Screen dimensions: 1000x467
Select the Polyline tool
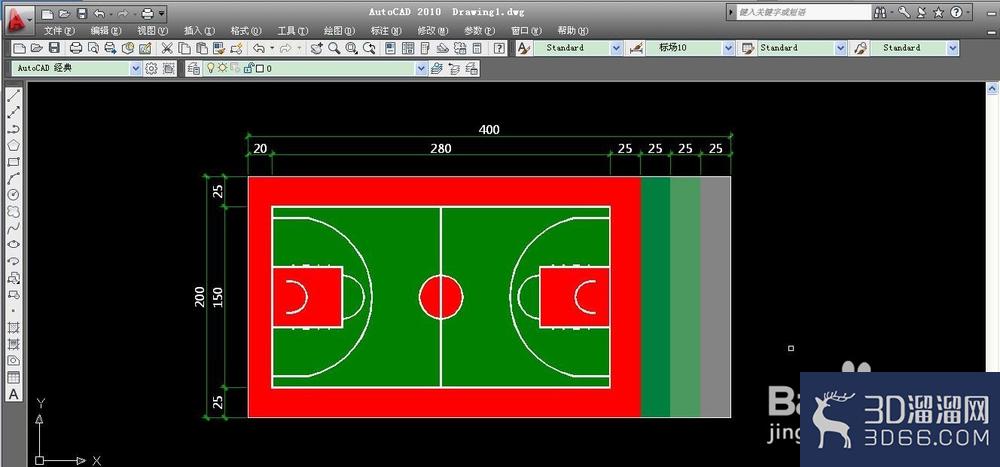(13, 129)
